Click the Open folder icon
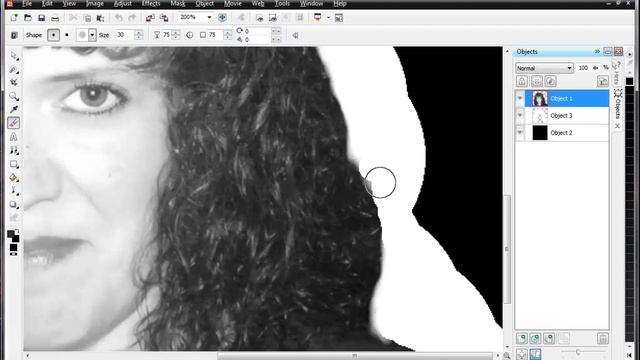640x360 pixels. [x=28, y=18]
